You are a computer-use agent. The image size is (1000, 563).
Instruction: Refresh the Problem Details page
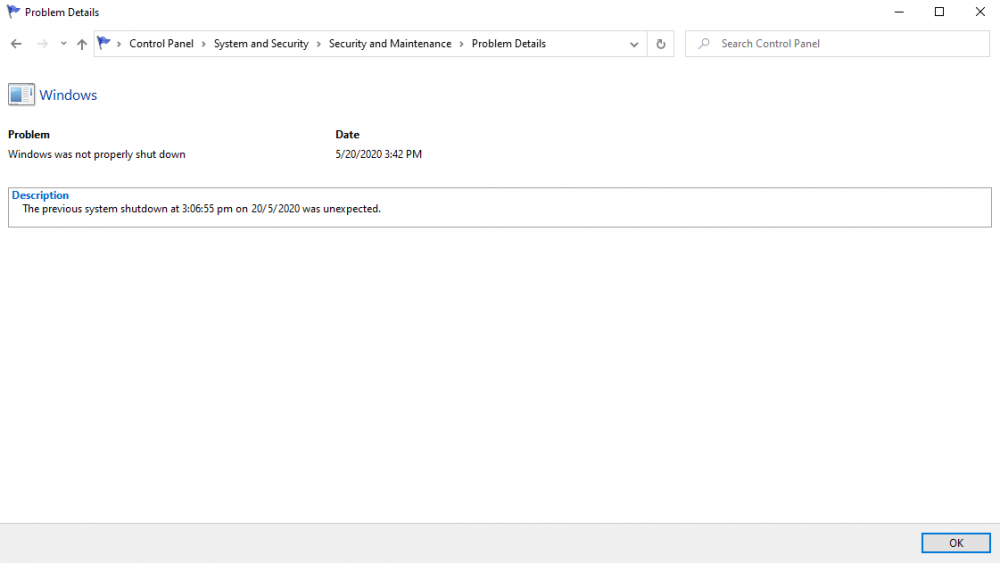click(660, 44)
